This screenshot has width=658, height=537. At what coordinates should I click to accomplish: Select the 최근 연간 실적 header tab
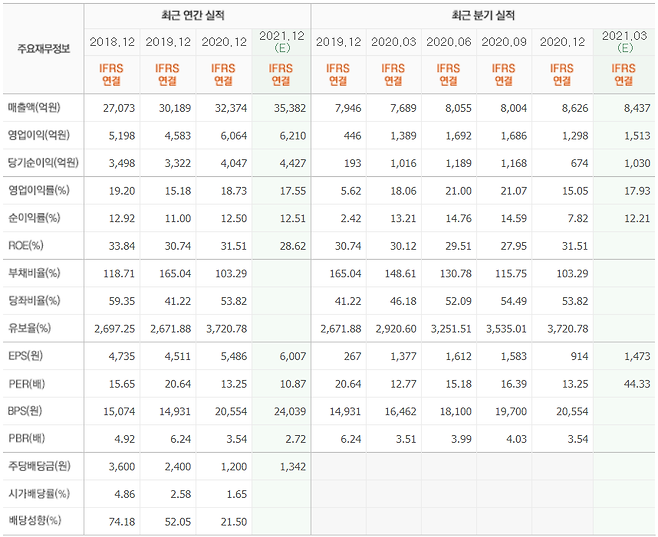coord(197,16)
